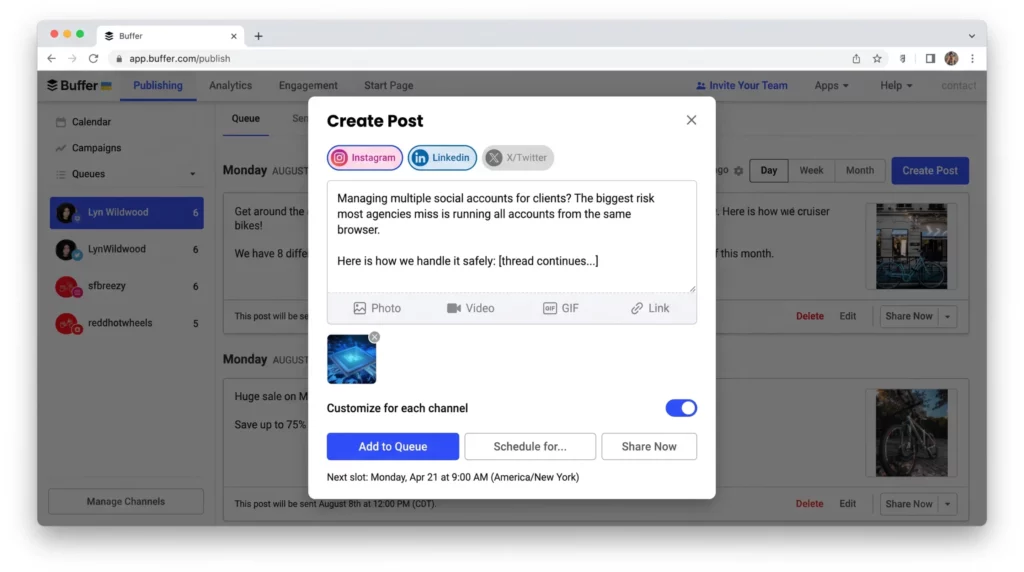Open the Help dropdown menu
Image resolution: width=1024 pixels, height=572 pixels.
[x=895, y=86]
